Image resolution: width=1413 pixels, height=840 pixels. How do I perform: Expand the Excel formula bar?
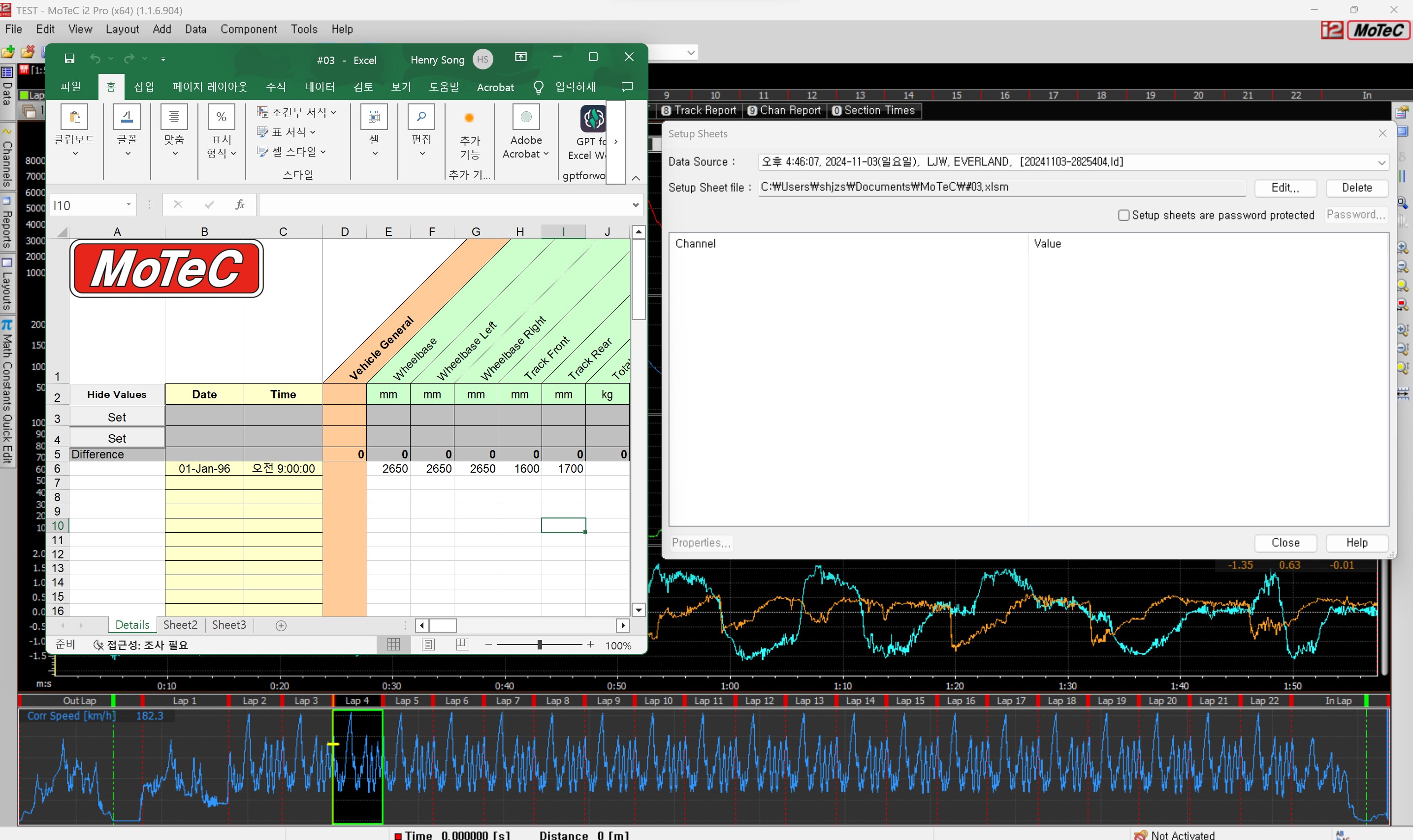(636, 205)
